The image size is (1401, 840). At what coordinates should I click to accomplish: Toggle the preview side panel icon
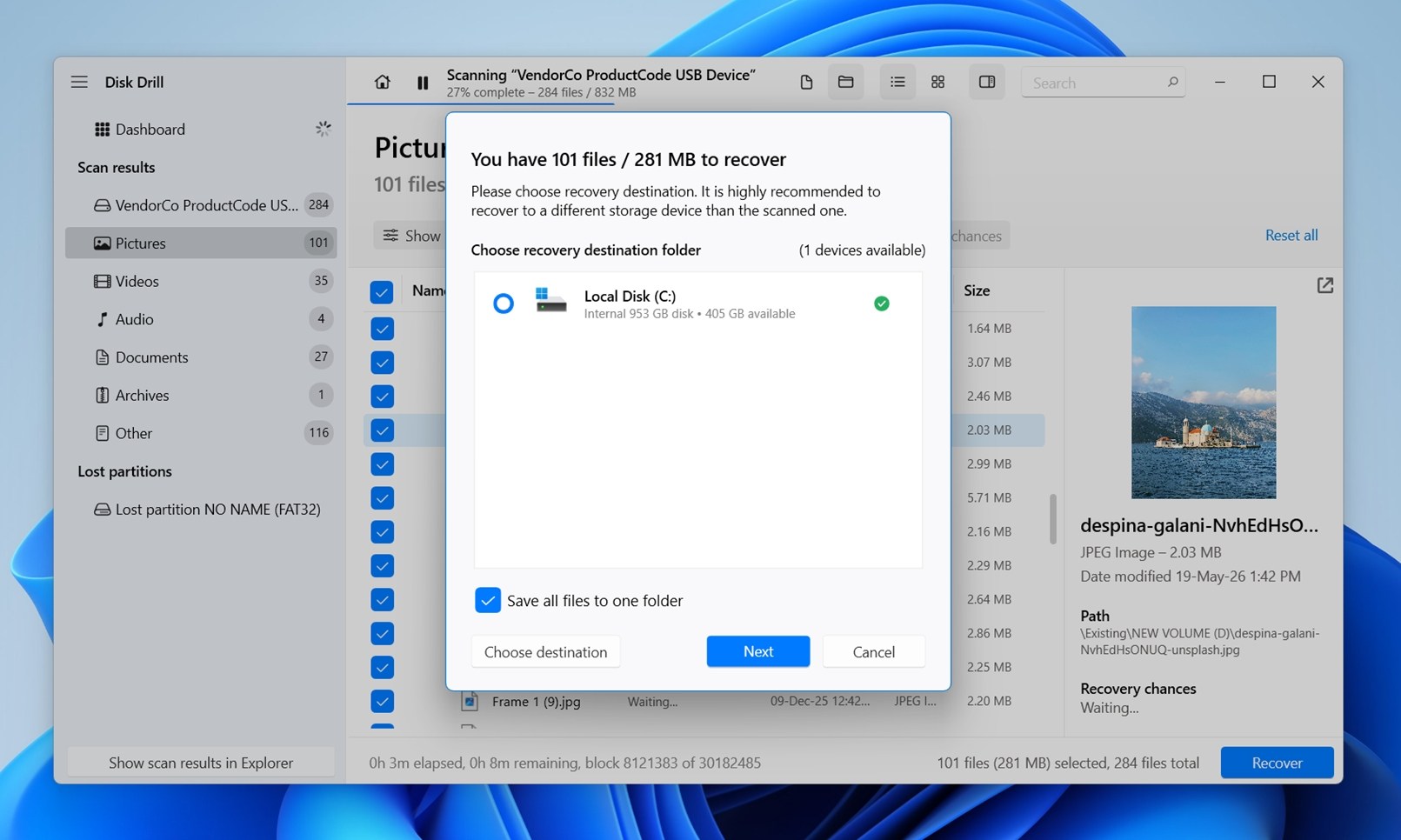[x=987, y=82]
